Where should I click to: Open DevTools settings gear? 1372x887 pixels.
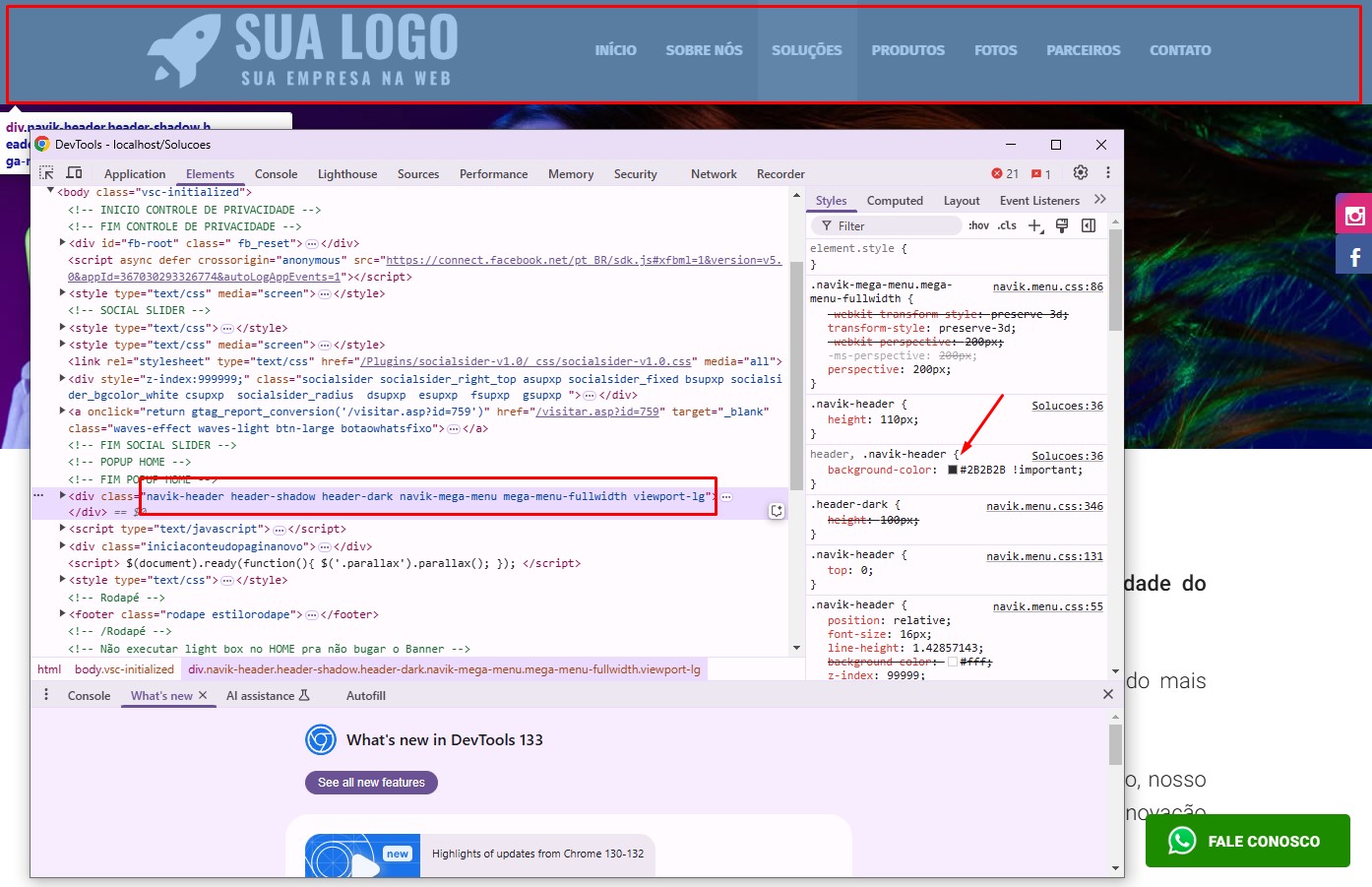coord(1080,173)
